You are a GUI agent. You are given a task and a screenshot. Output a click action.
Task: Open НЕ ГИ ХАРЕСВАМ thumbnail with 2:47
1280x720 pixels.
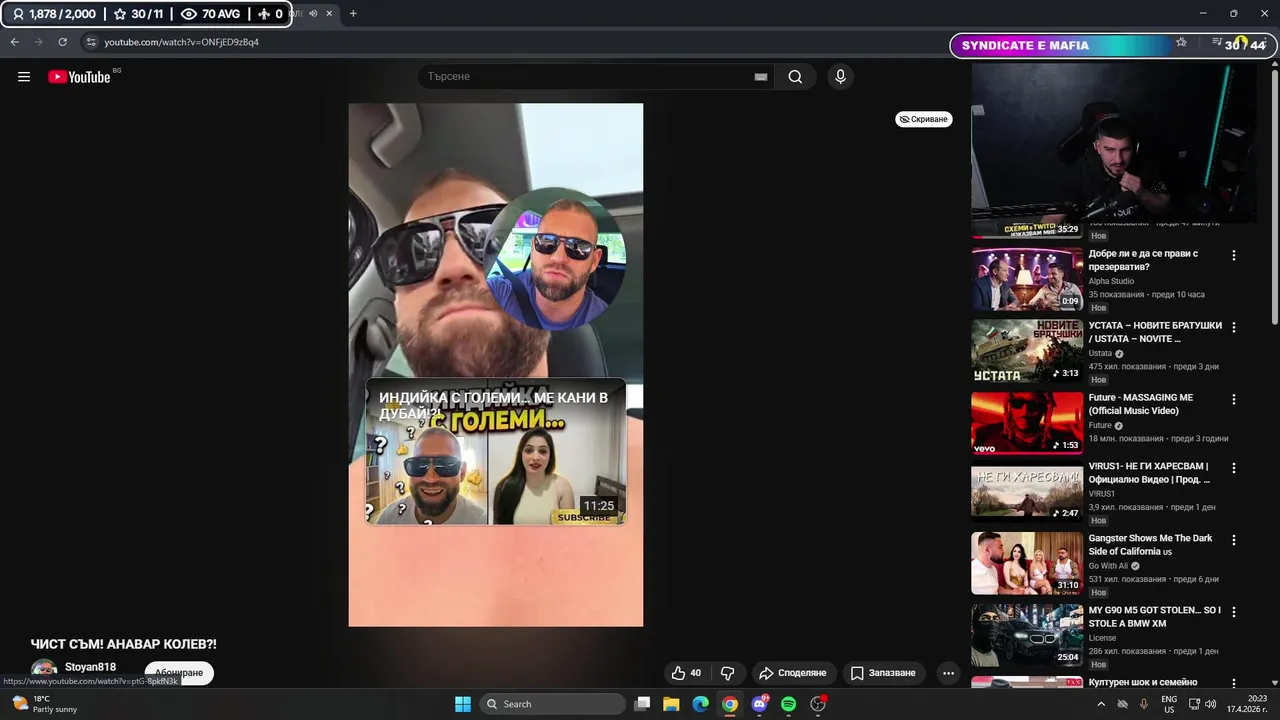click(x=1027, y=493)
